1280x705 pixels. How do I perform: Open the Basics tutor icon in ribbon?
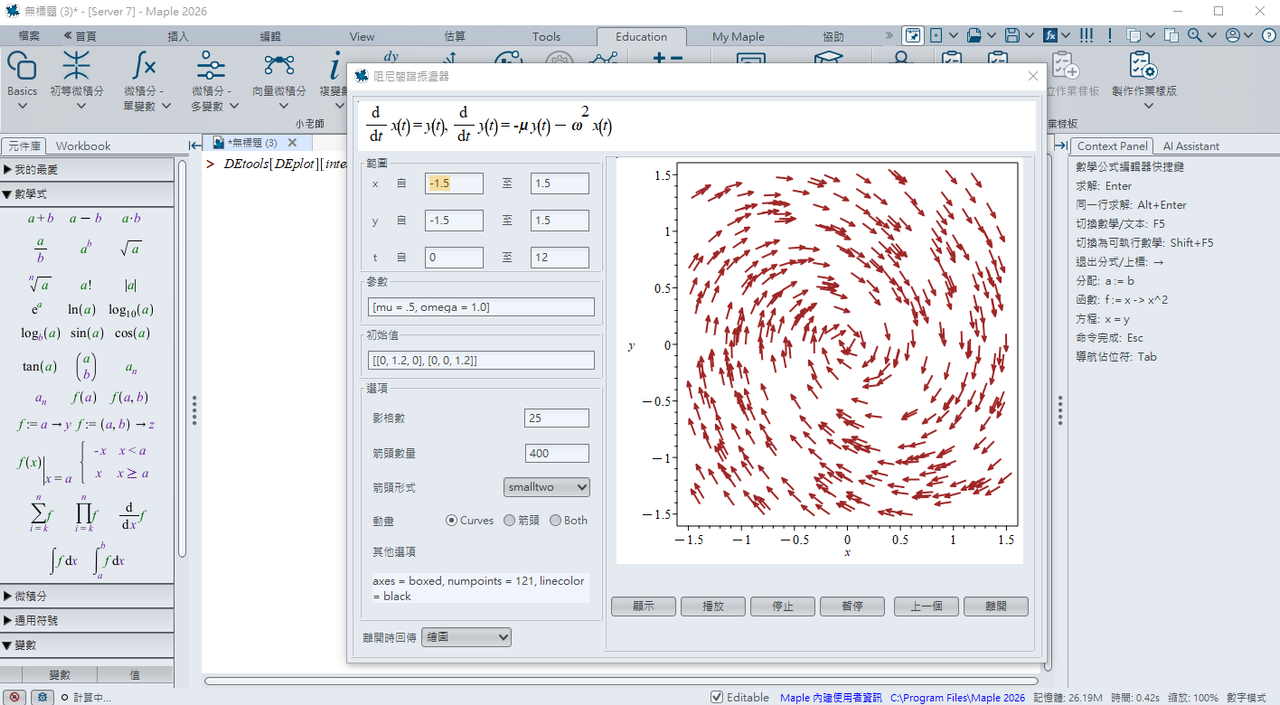[x=22, y=68]
